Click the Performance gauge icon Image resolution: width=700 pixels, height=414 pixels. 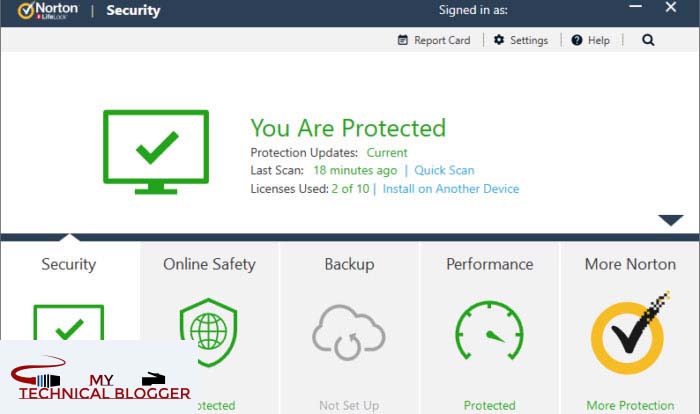[x=489, y=330]
